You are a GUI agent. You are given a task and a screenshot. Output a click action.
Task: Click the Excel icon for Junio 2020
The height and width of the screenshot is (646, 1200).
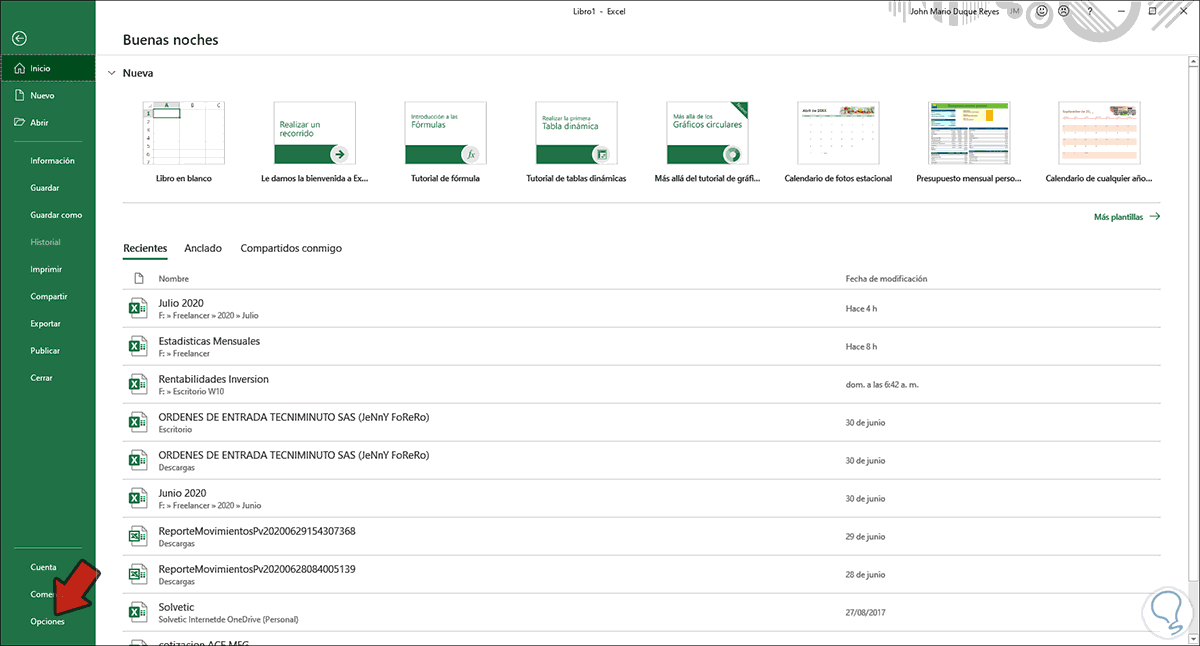coord(138,499)
